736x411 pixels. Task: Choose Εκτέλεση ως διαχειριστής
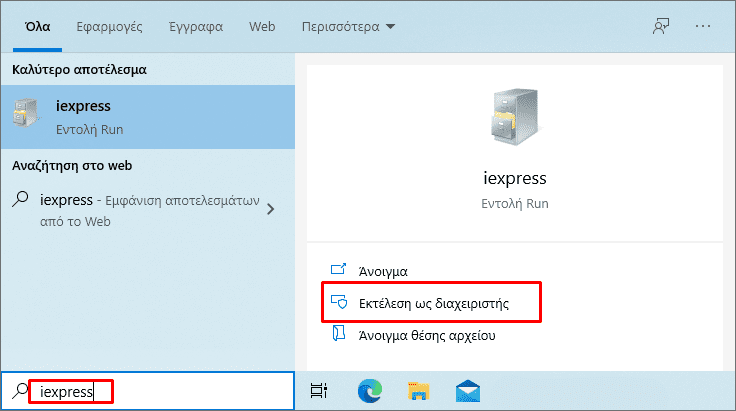[432, 303]
